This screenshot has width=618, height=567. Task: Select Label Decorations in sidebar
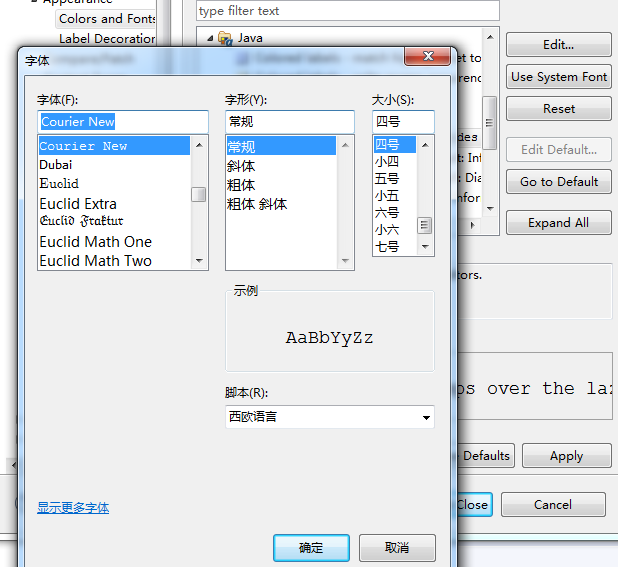(107, 39)
